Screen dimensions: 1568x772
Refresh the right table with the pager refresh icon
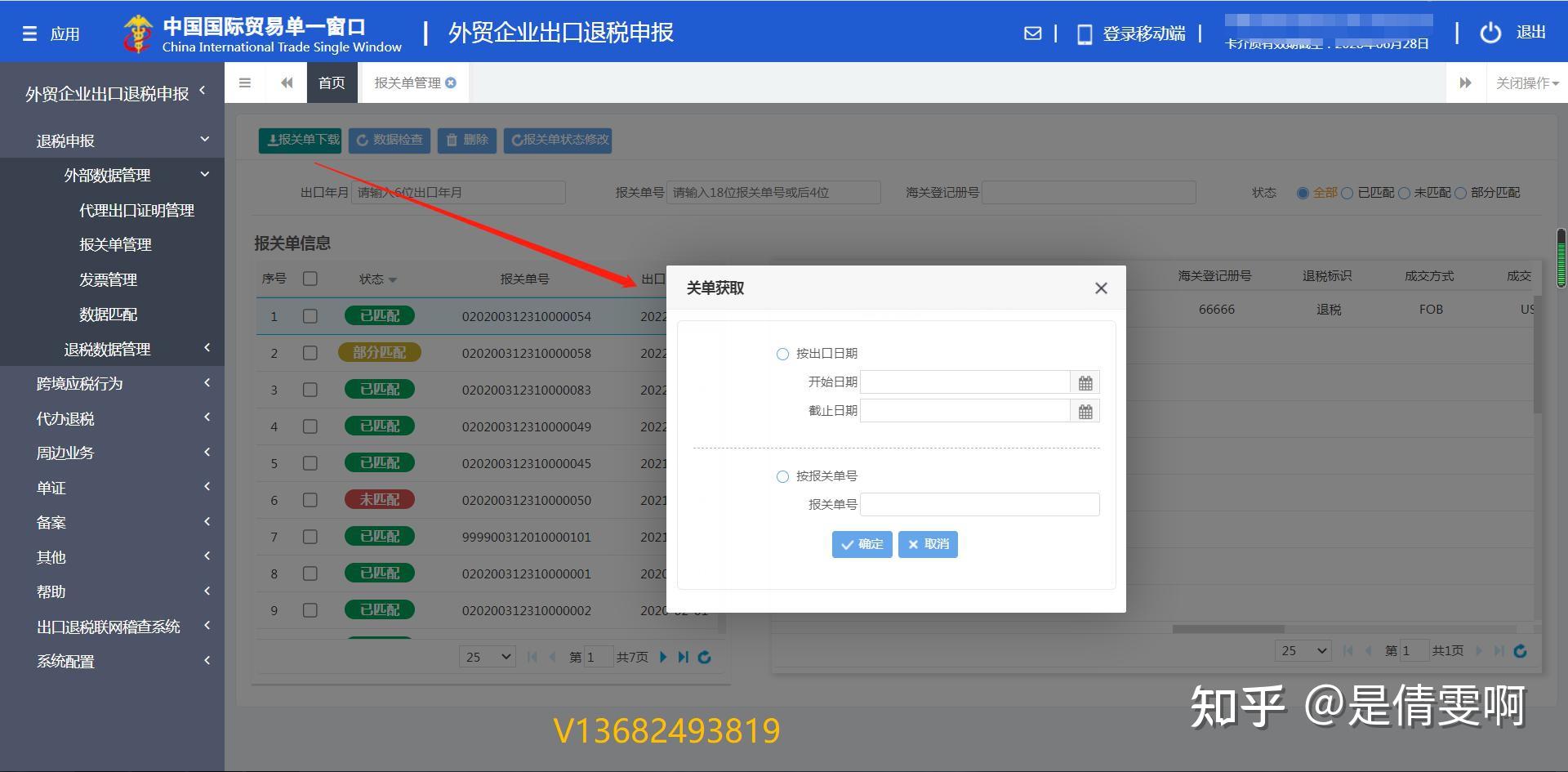(1520, 651)
